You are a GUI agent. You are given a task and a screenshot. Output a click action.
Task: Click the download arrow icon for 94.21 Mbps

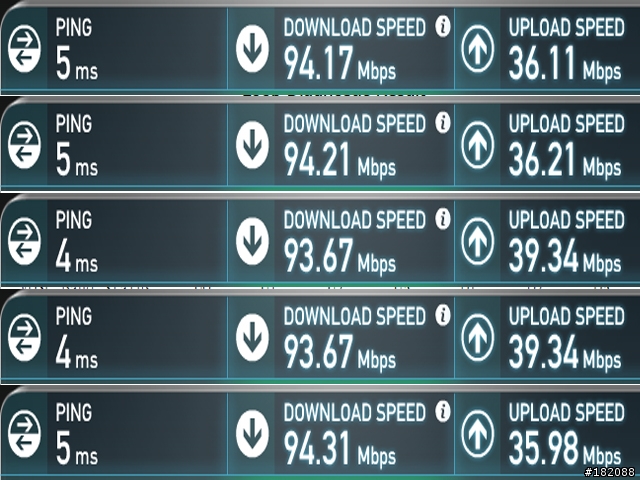click(252, 145)
